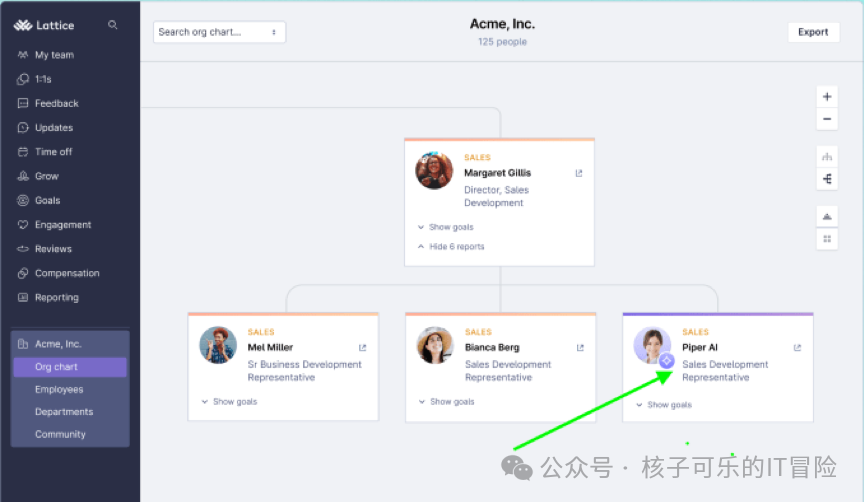Click the 125 people count text
Screen dimensions: 864x502
point(502,42)
